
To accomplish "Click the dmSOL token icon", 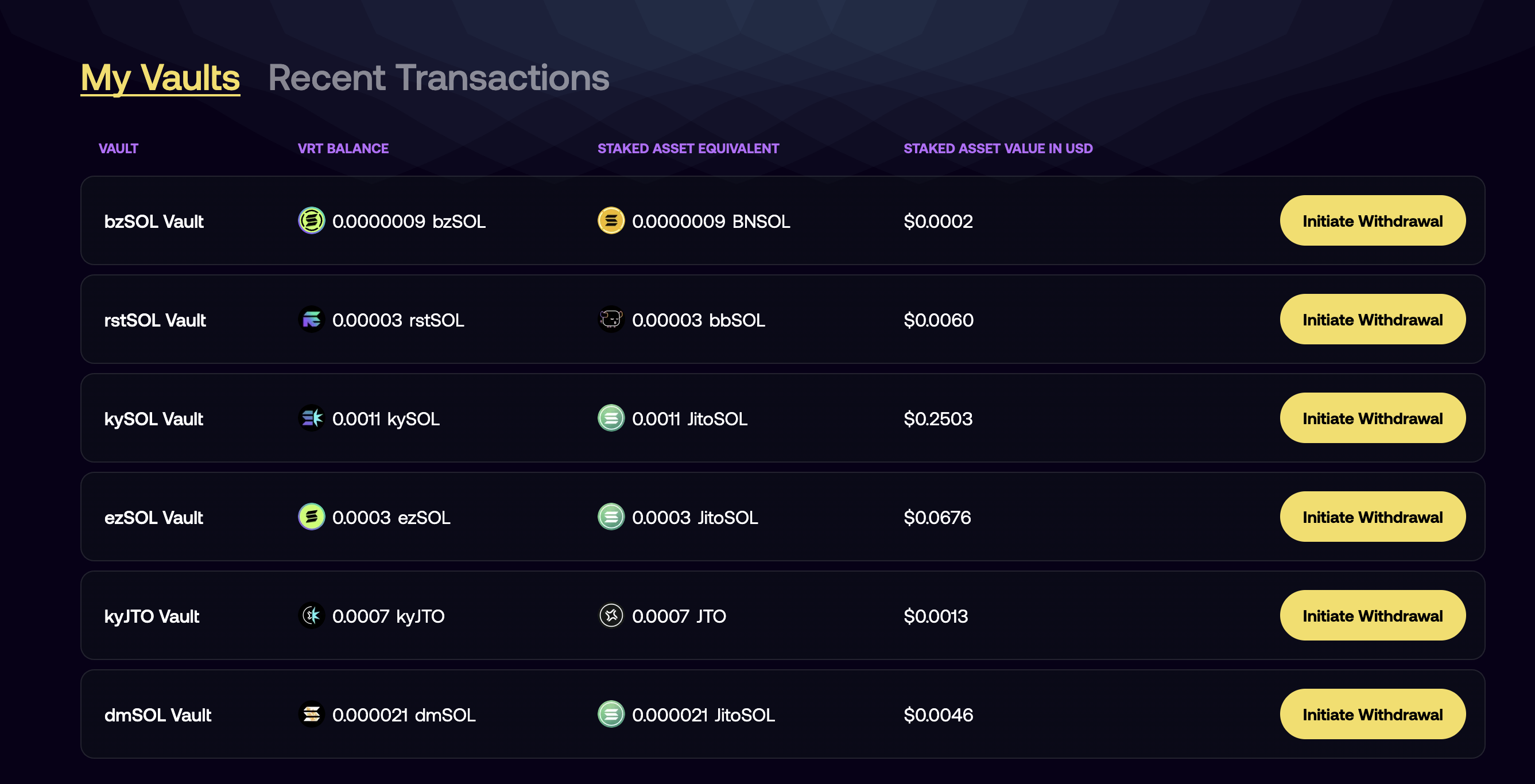I will pos(311,715).
